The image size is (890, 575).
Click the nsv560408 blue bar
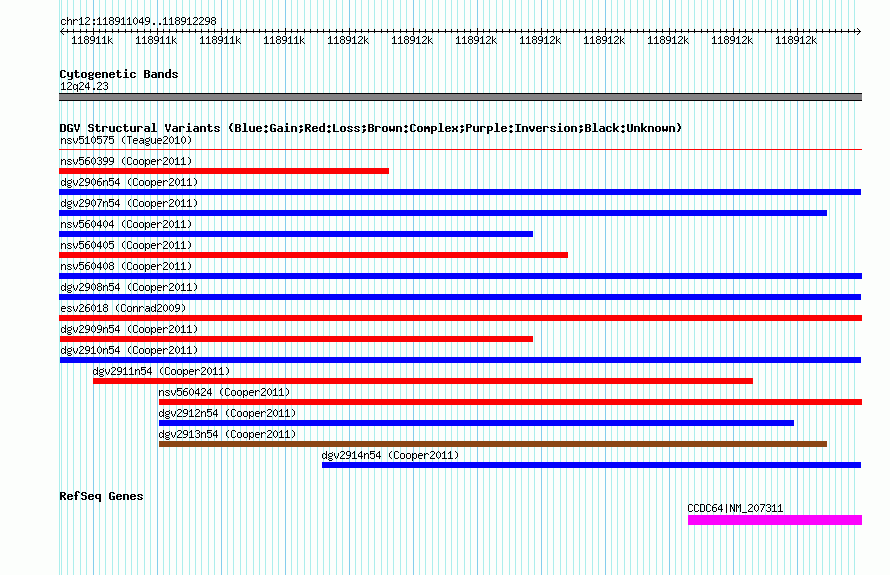(x=461, y=276)
